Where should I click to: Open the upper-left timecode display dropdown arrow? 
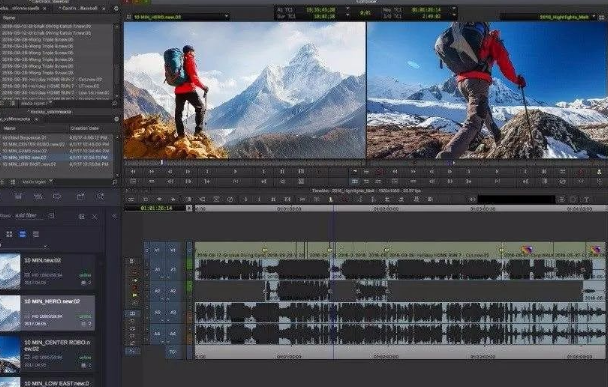click(x=347, y=8)
